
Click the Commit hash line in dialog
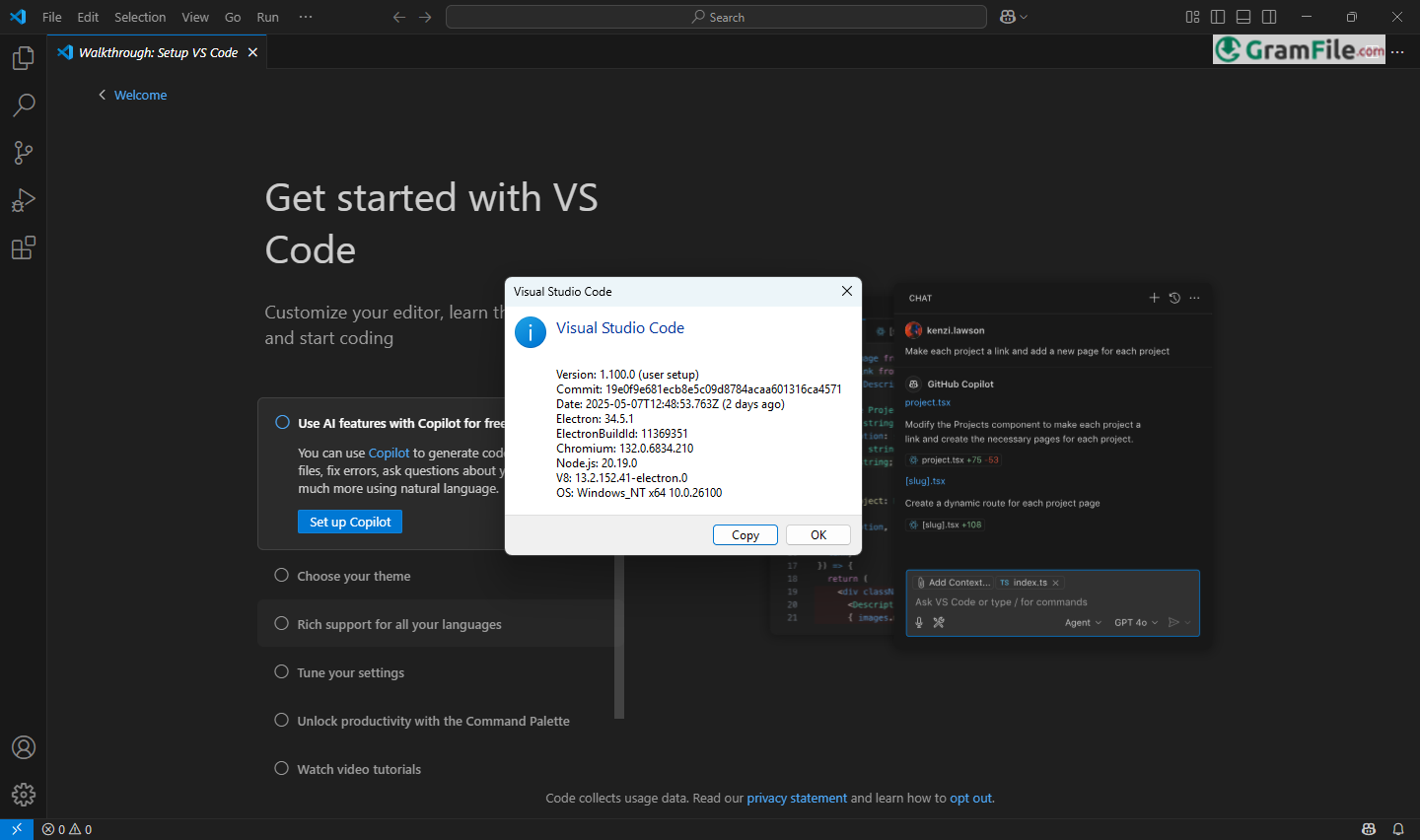[699, 389]
